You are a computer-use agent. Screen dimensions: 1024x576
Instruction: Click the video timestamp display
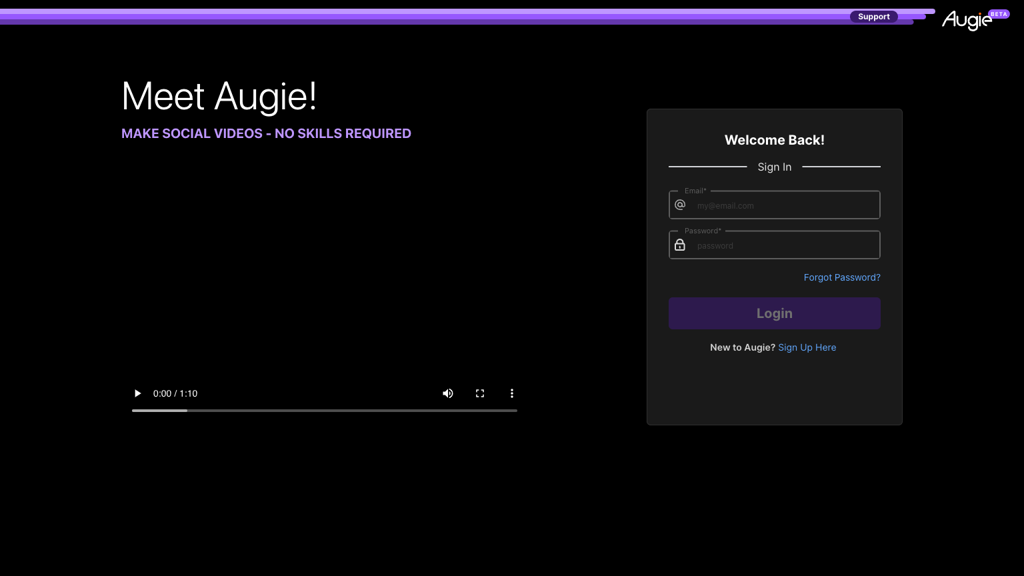[x=176, y=393]
